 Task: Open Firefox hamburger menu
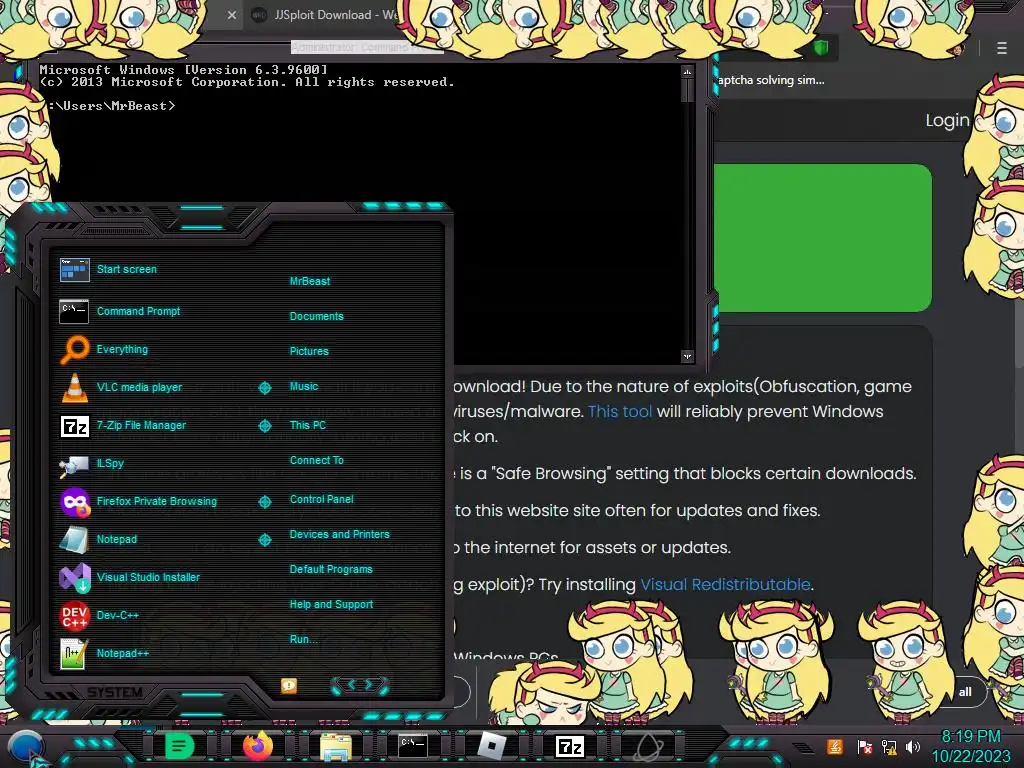pyautogui.click(x=1002, y=48)
